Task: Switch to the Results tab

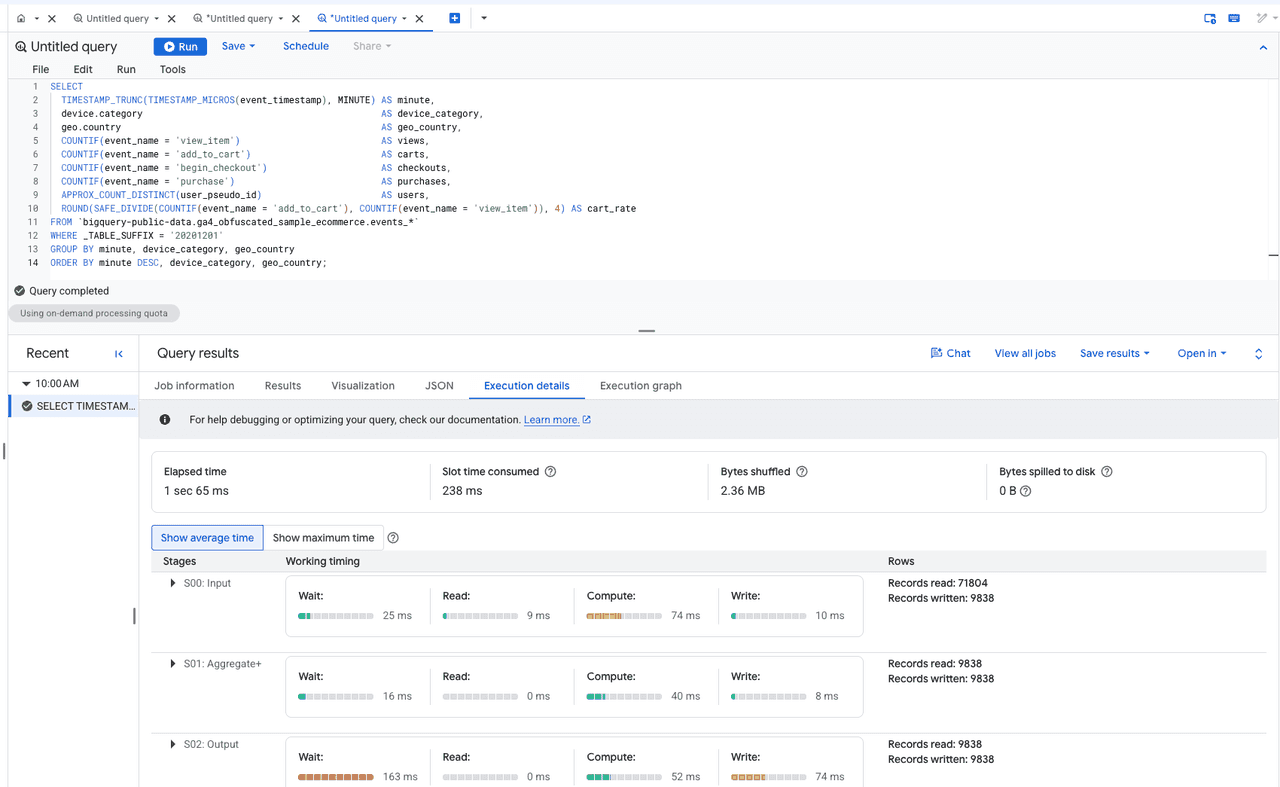Action: [x=283, y=386]
